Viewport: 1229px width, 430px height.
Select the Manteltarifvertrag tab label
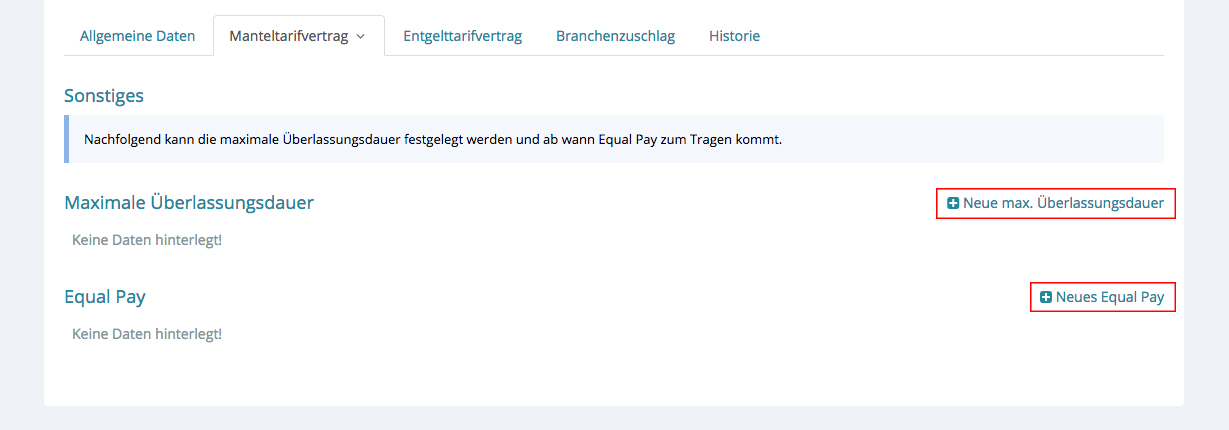[x=289, y=36]
